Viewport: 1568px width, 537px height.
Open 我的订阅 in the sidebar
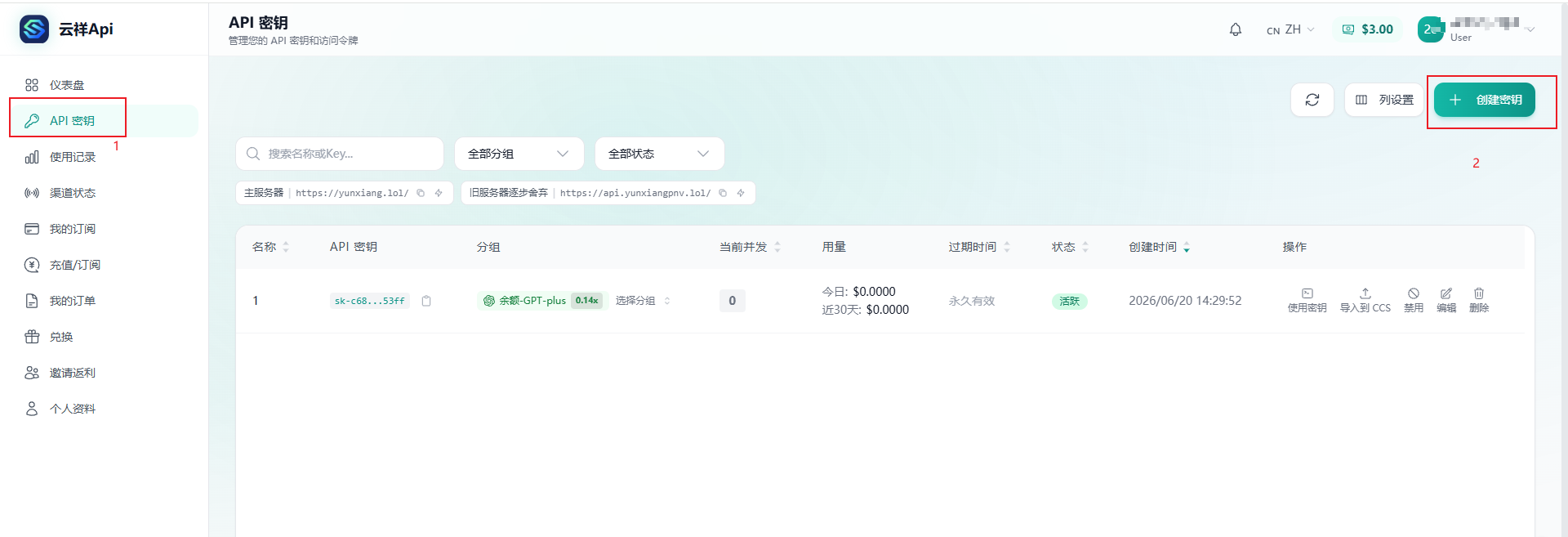105,229
